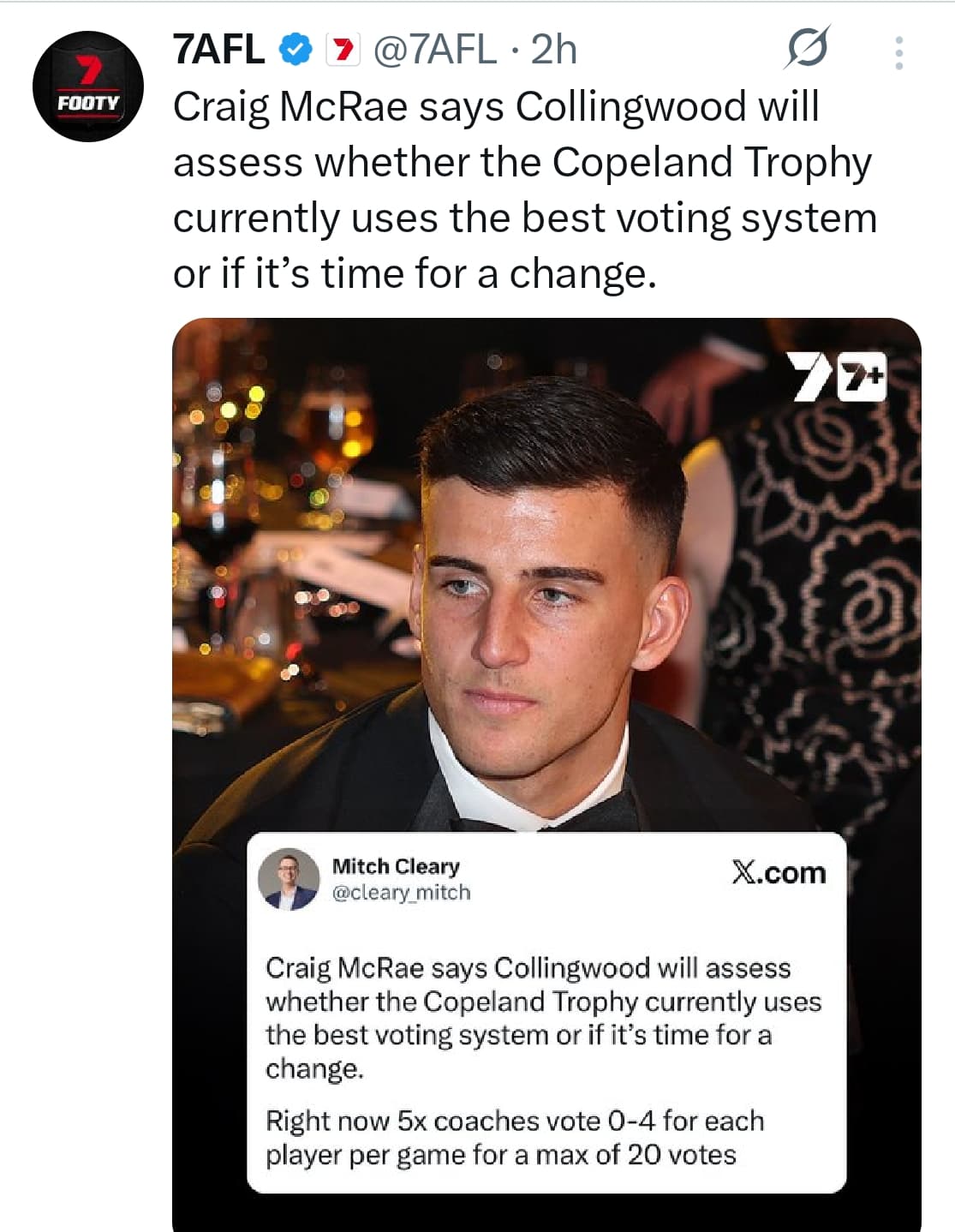The height and width of the screenshot is (1232, 955).
Task: Select the Mitch Cleary name in the card
Action: 396,866
